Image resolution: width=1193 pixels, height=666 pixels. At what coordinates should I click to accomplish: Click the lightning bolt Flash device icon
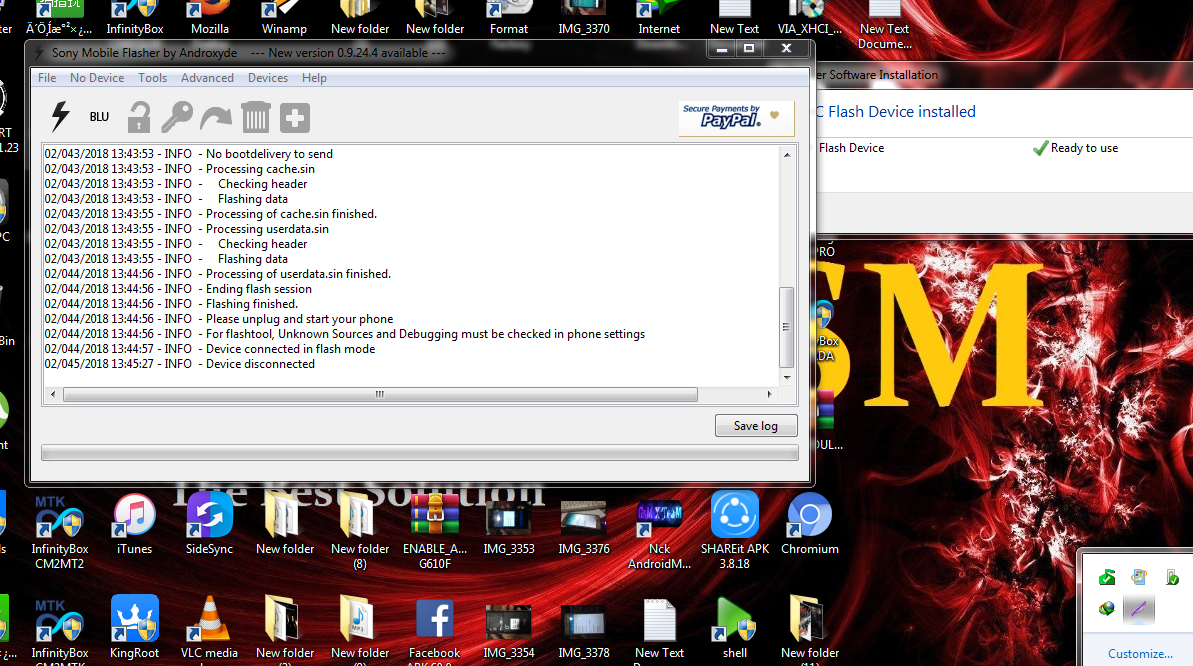[x=60, y=116]
